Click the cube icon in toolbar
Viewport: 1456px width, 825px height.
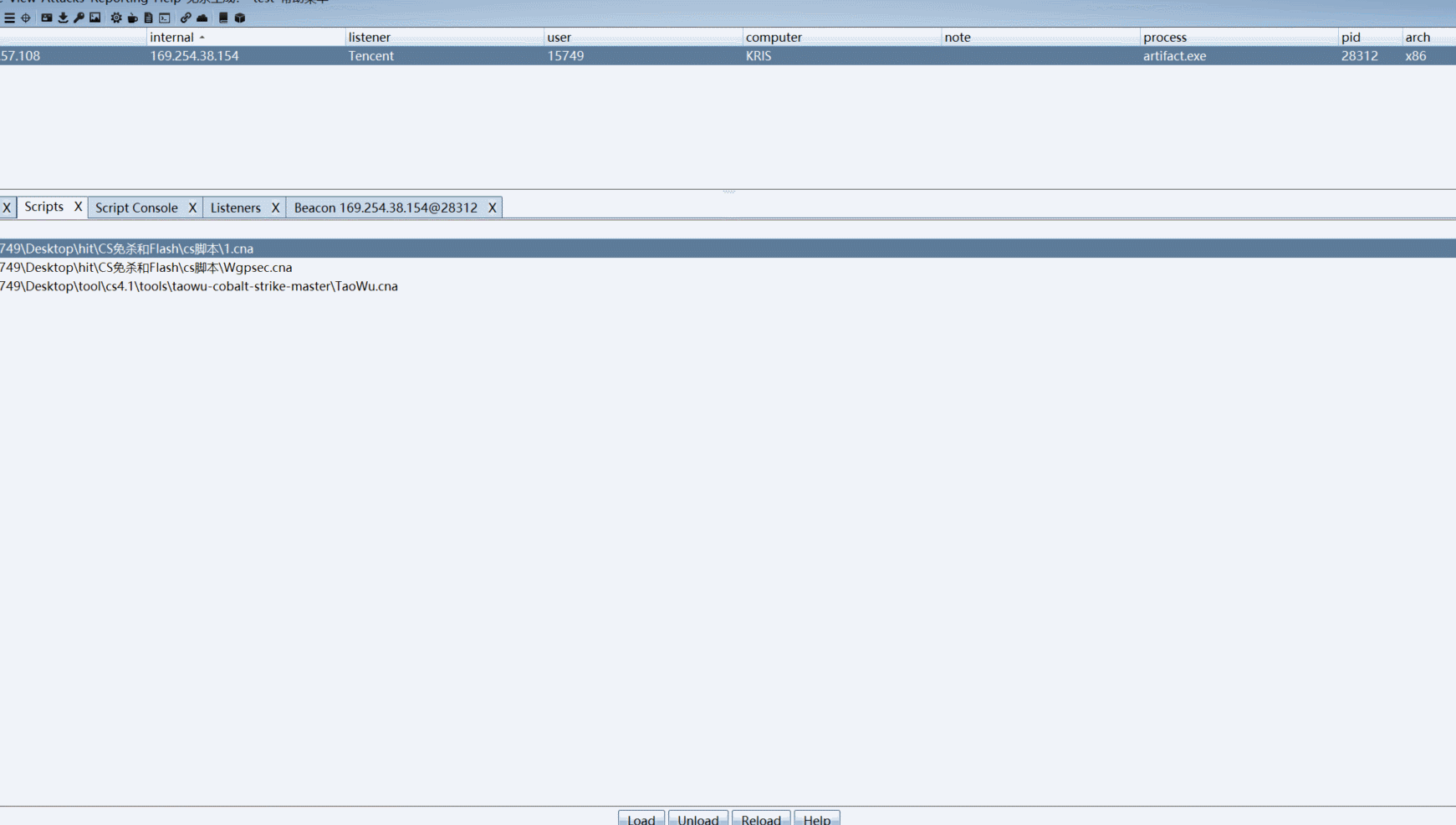pos(240,18)
